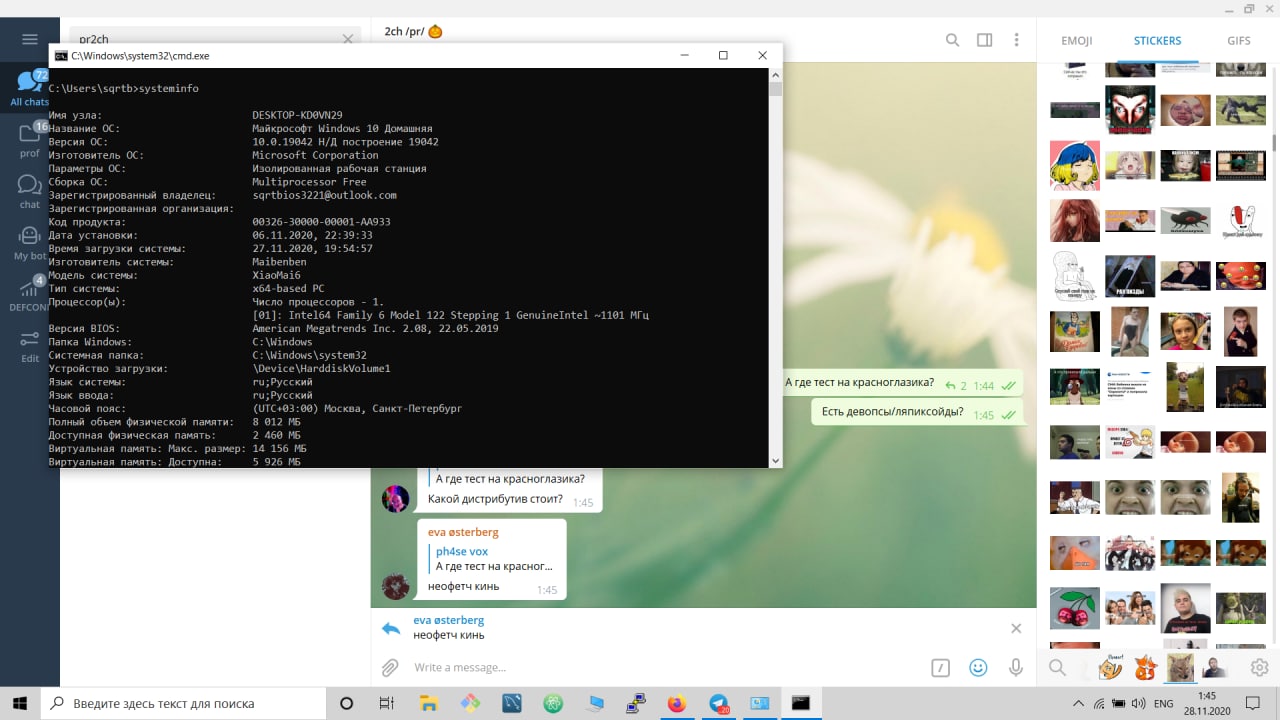Open the prof chat folder
The image size is (1280, 720).
pos(30,140)
